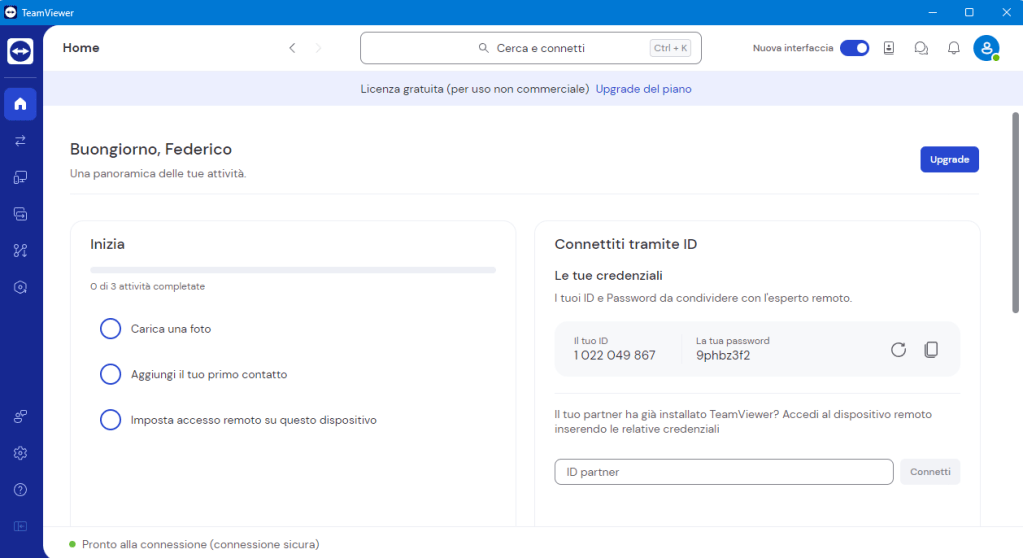Viewport: 1023px width, 558px height.
Task: Refresh the password with circular arrow
Action: click(898, 350)
